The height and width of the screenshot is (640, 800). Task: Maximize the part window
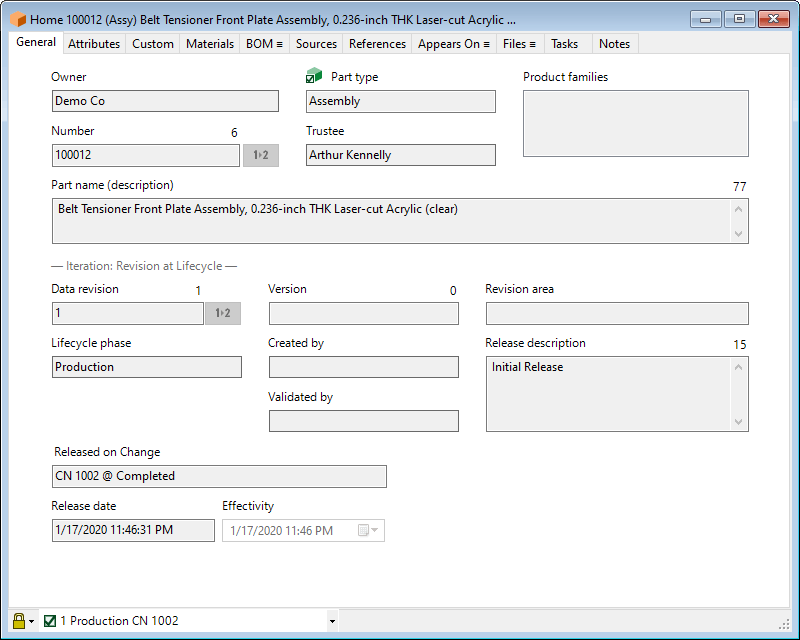click(x=739, y=19)
